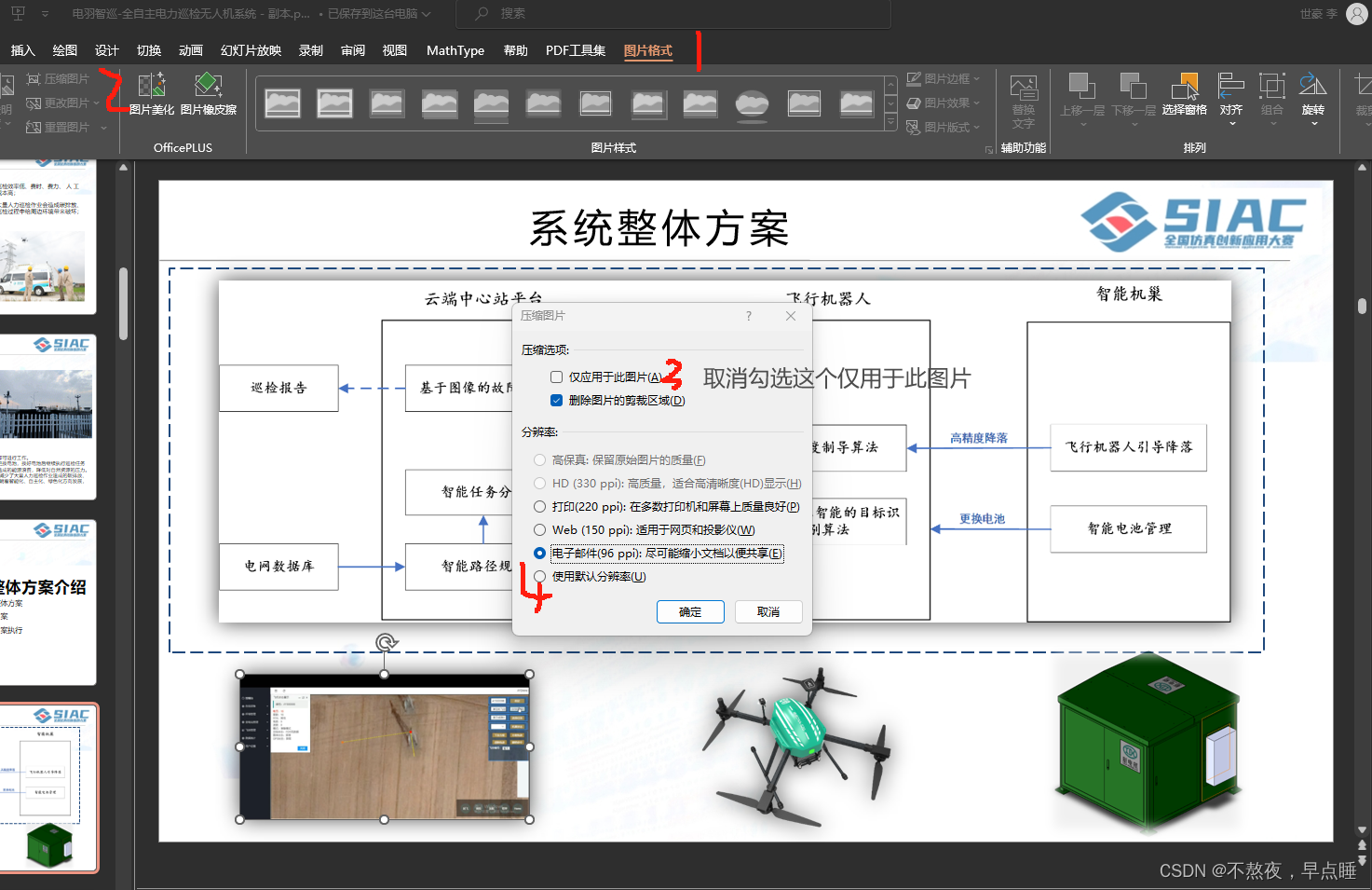Open the quick access toolbar customize dropdown
This screenshot has height=890, width=1372.
(x=45, y=14)
